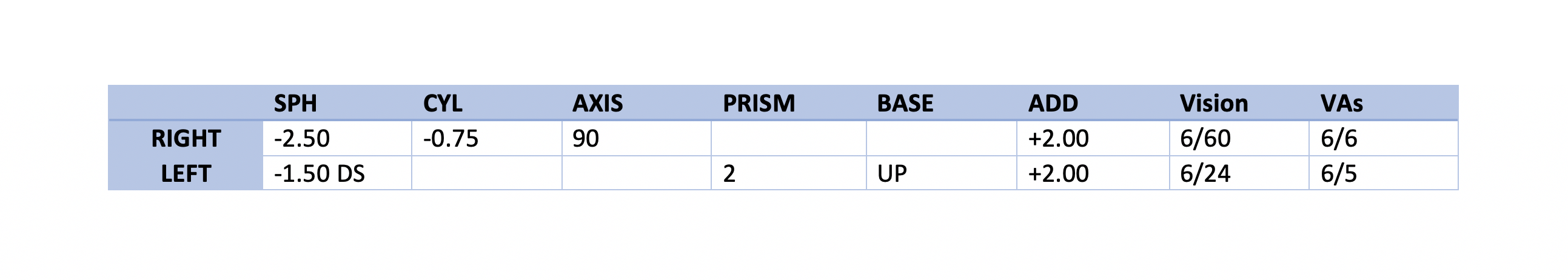Click the SPH column header

pyautogui.click(x=295, y=104)
